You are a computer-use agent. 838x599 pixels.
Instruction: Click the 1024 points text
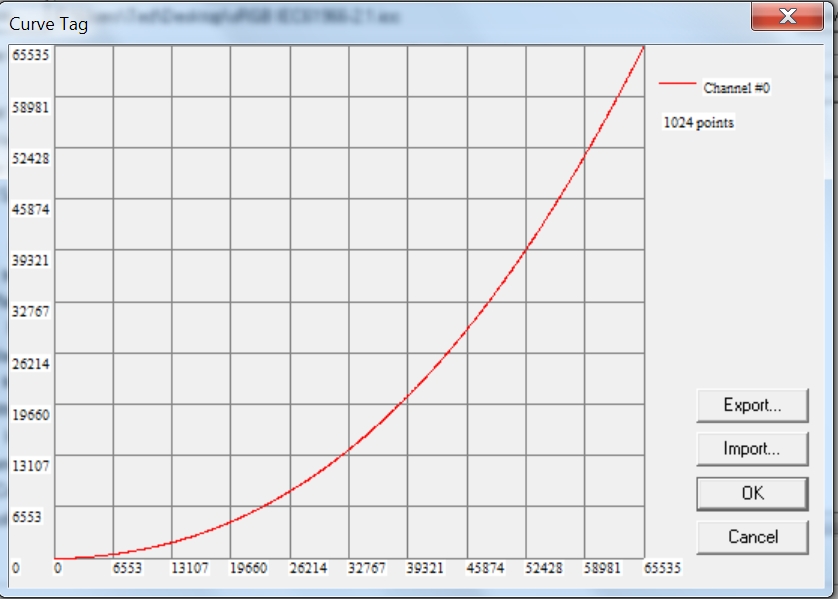point(698,123)
